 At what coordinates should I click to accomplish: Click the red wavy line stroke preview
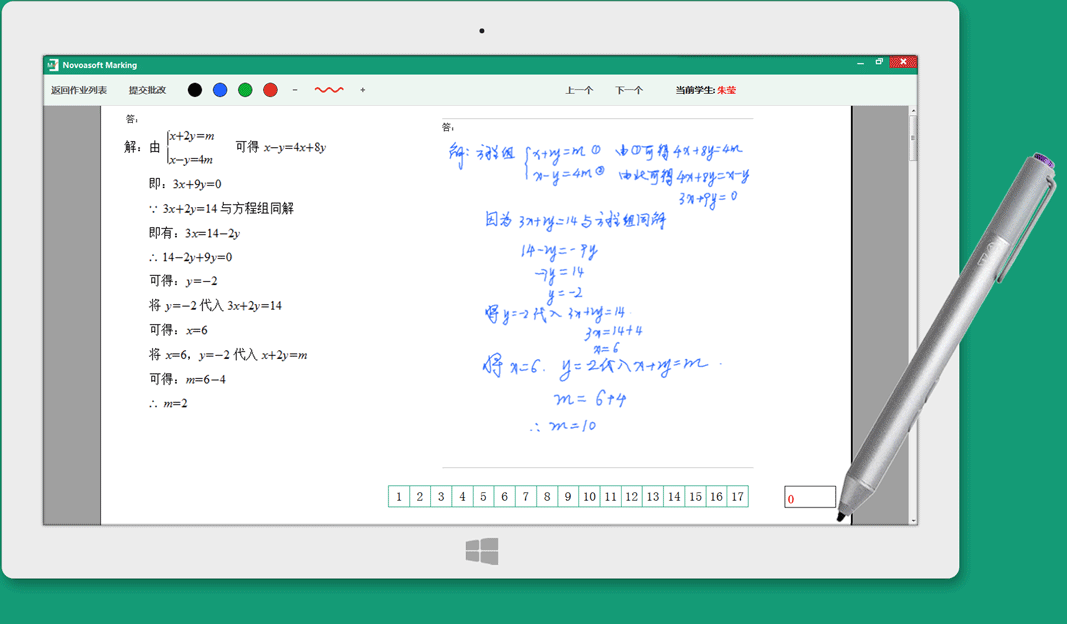pyautogui.click(x=329, y=90)
